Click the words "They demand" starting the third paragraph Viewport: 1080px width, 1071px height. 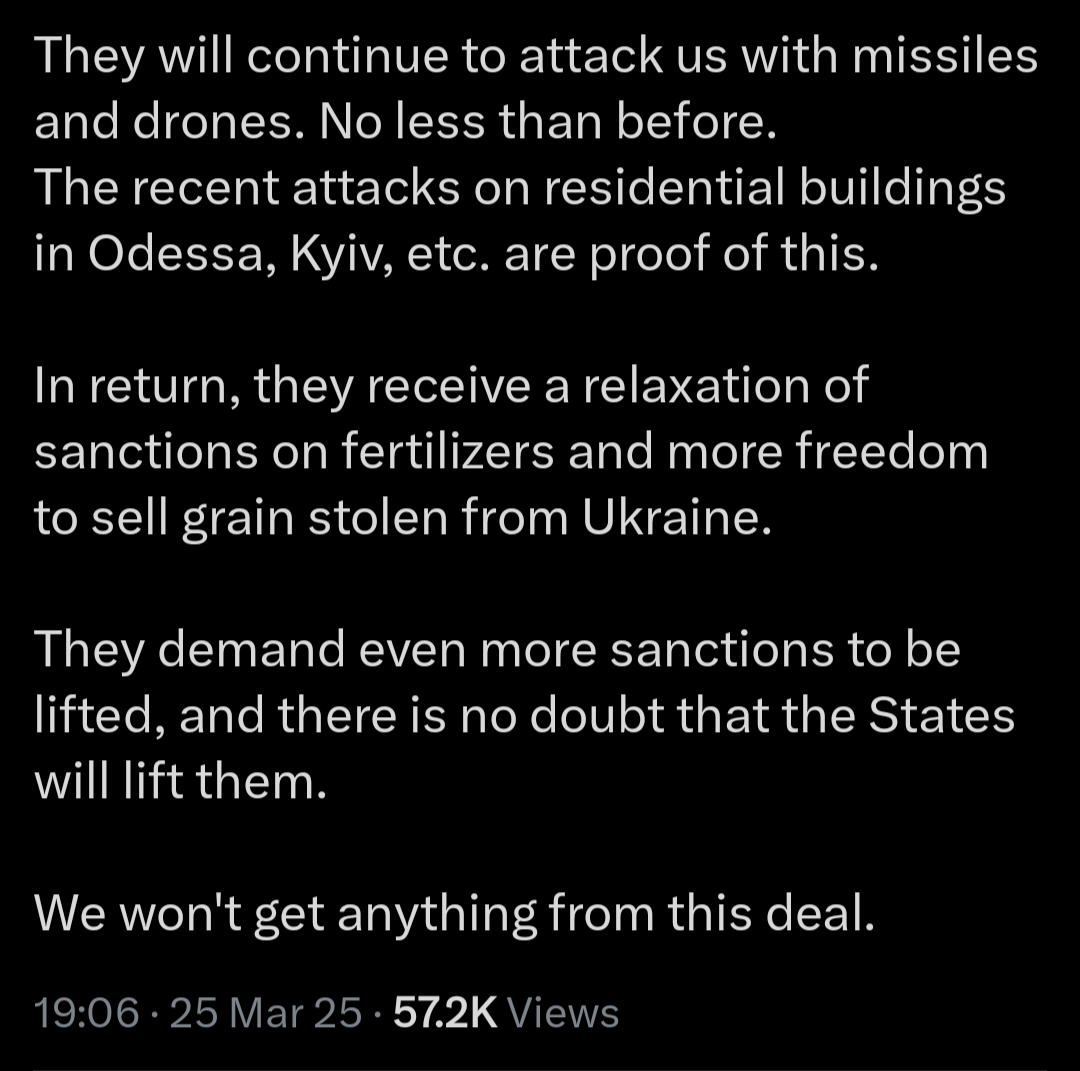[189, 651]
